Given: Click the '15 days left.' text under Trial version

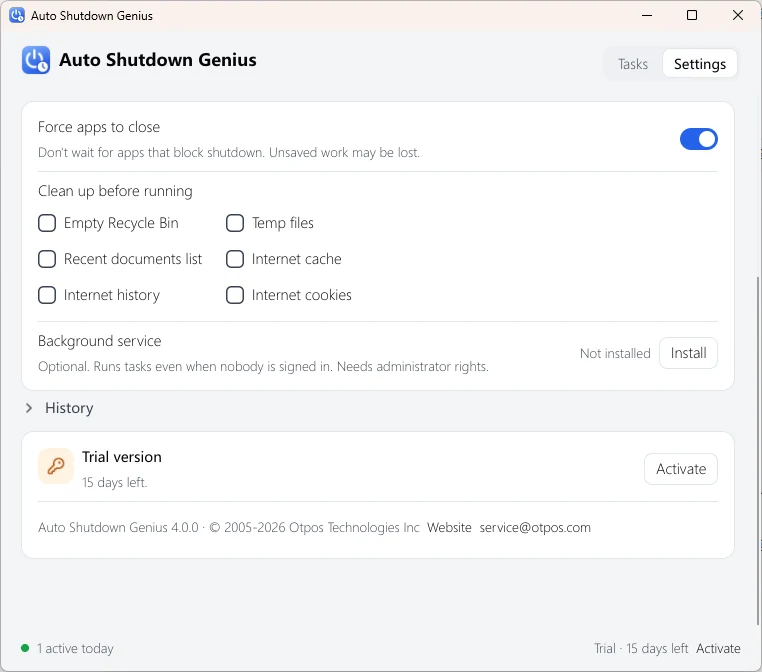Looking at the screenshot, I should click(114, 482).
